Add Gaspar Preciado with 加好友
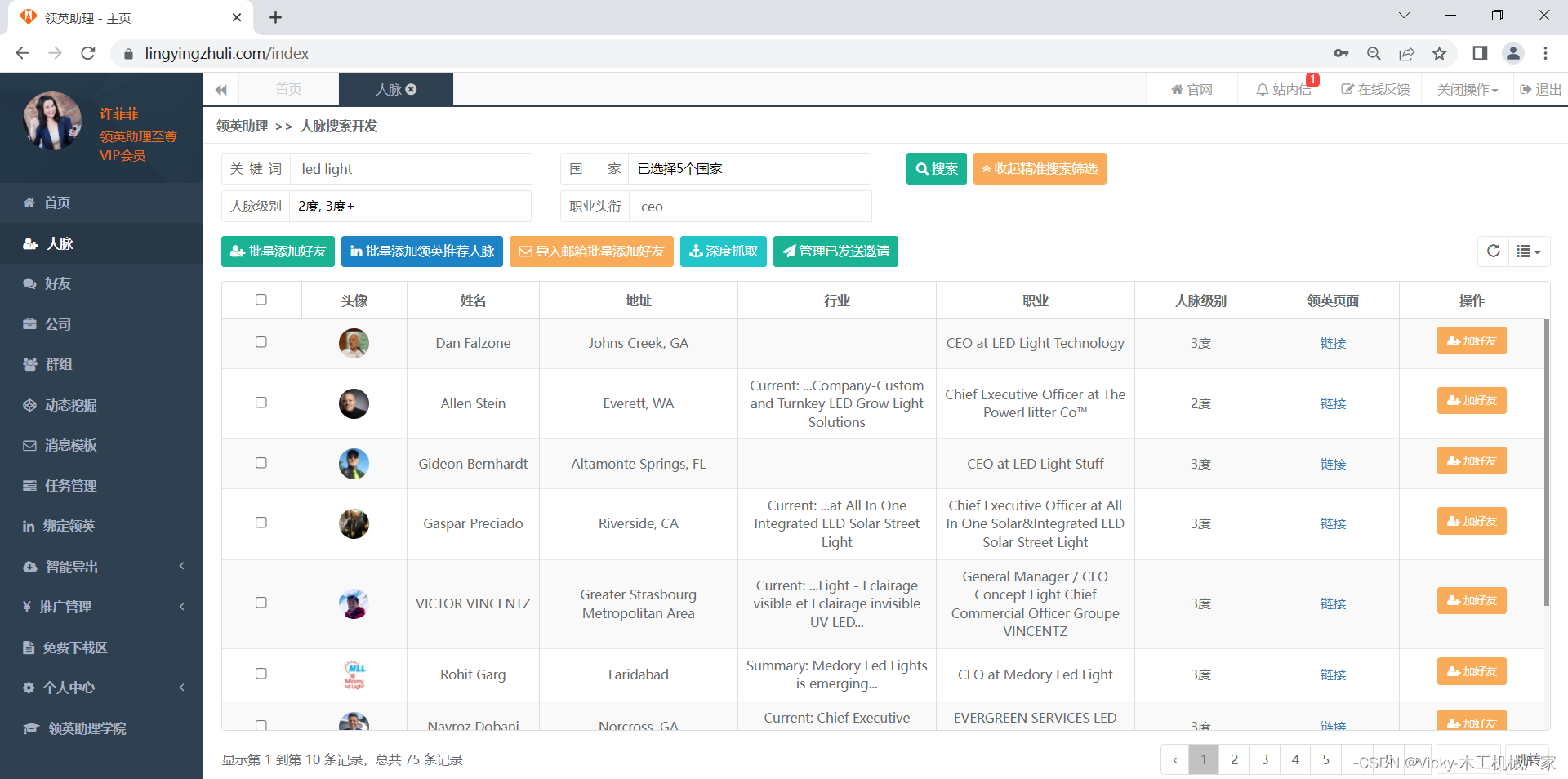The width and height of the screenshot is (1568, 779). [1472, 521]
